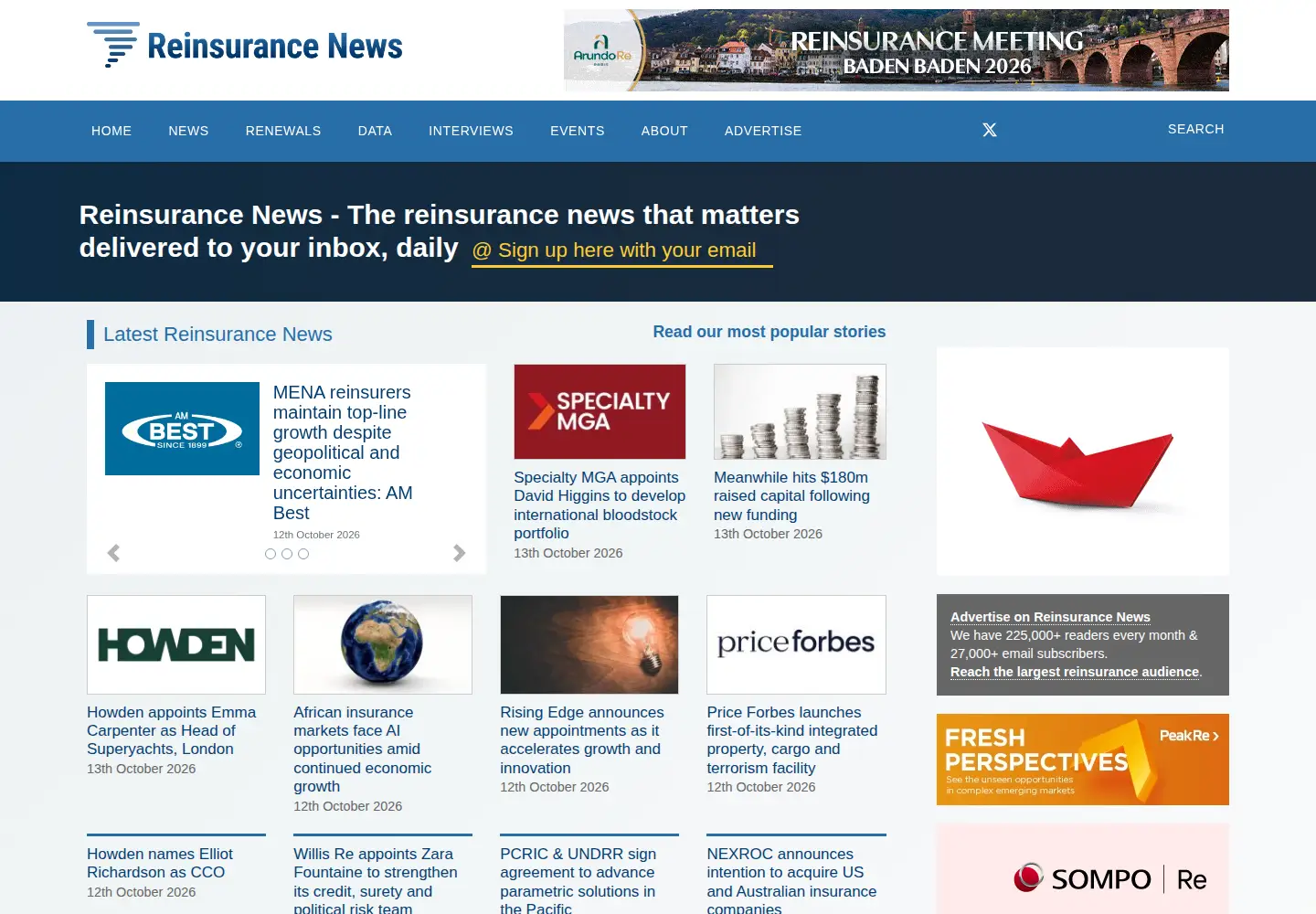1316x914 pixels.
Task: Open MENA reinsurers maintain top-line growth article
Action: point(343,452)
